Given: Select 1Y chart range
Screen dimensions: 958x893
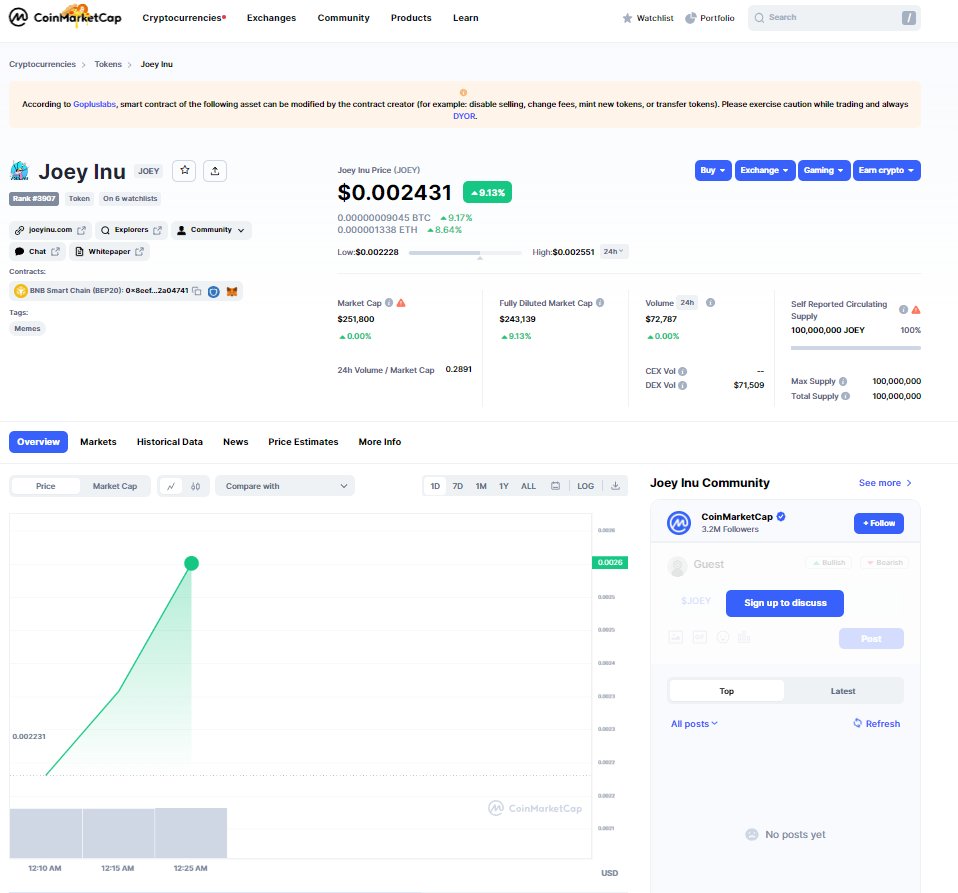Looking at the screenshot, I should click(x=503, y=486).
